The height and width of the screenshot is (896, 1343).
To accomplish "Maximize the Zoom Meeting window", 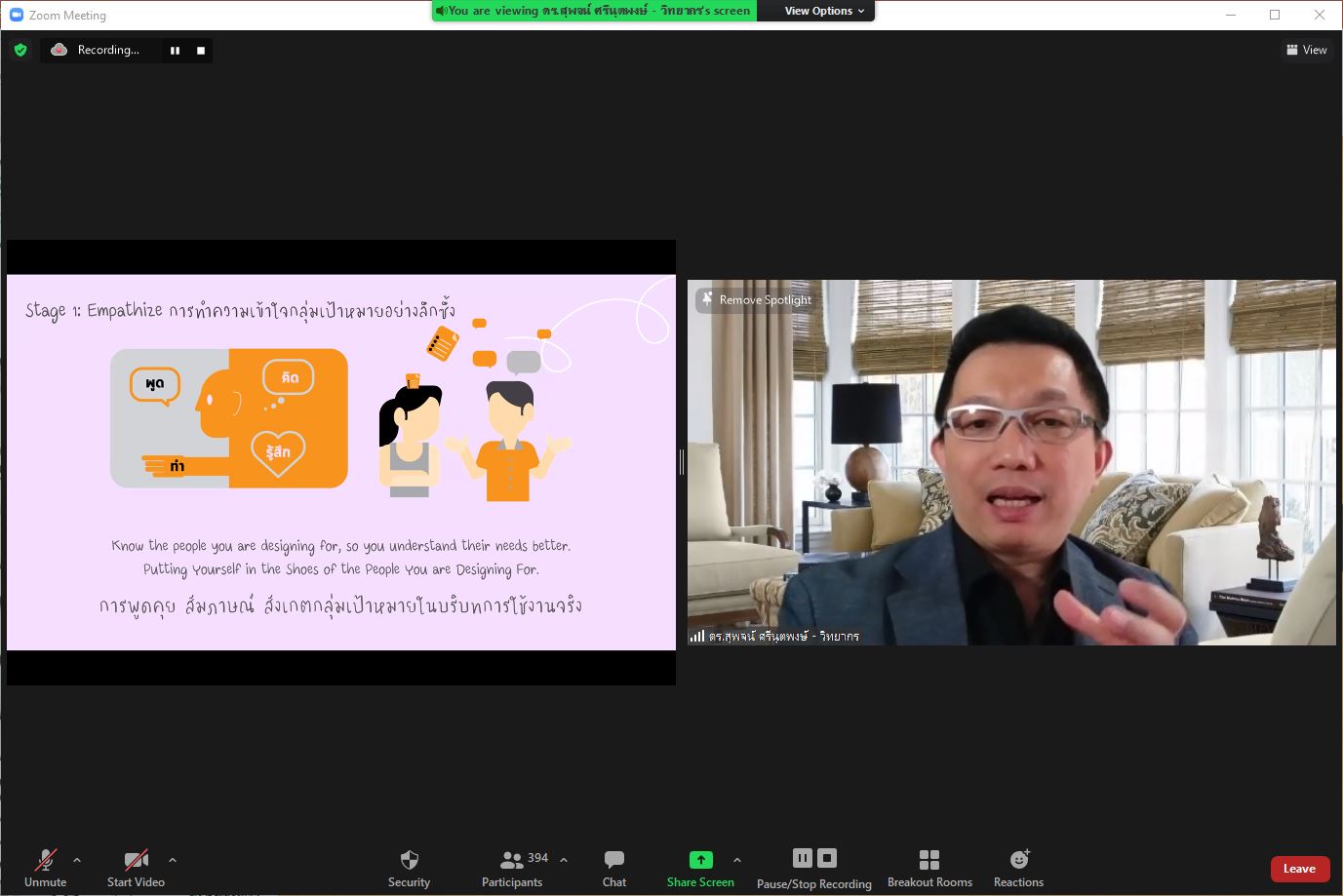I will [x=1275, y=15].
